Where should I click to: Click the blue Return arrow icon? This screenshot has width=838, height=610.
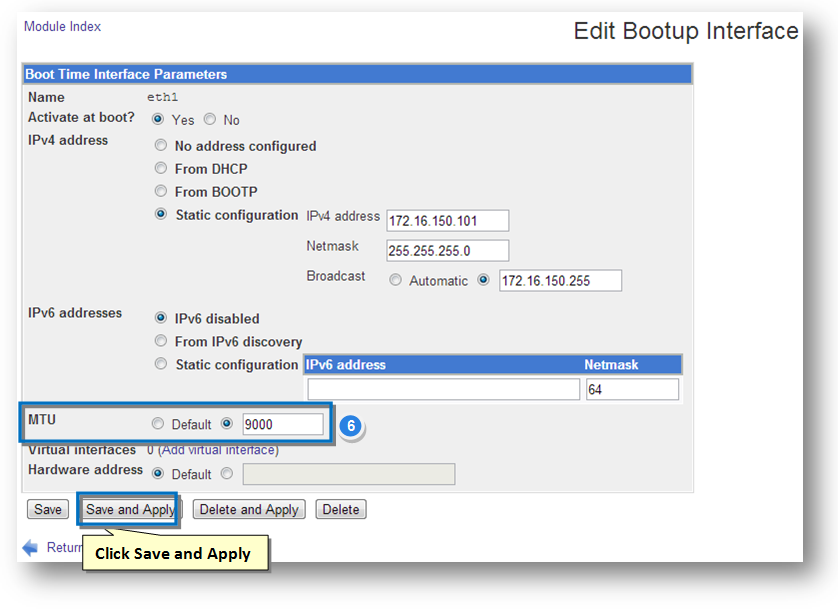point(30,547)
